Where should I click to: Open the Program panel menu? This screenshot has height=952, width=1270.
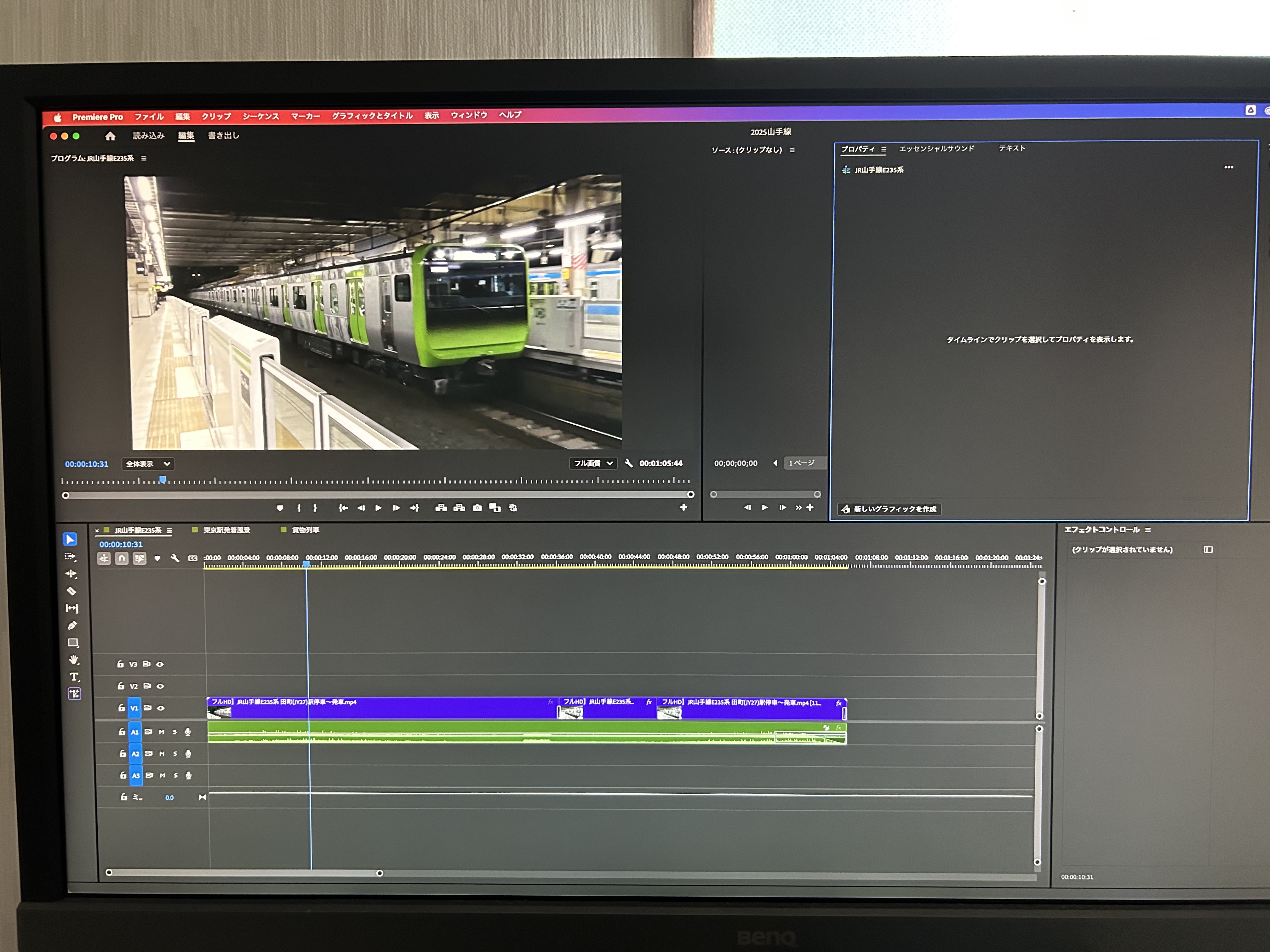pyautogui.click(x=144, y=158)
